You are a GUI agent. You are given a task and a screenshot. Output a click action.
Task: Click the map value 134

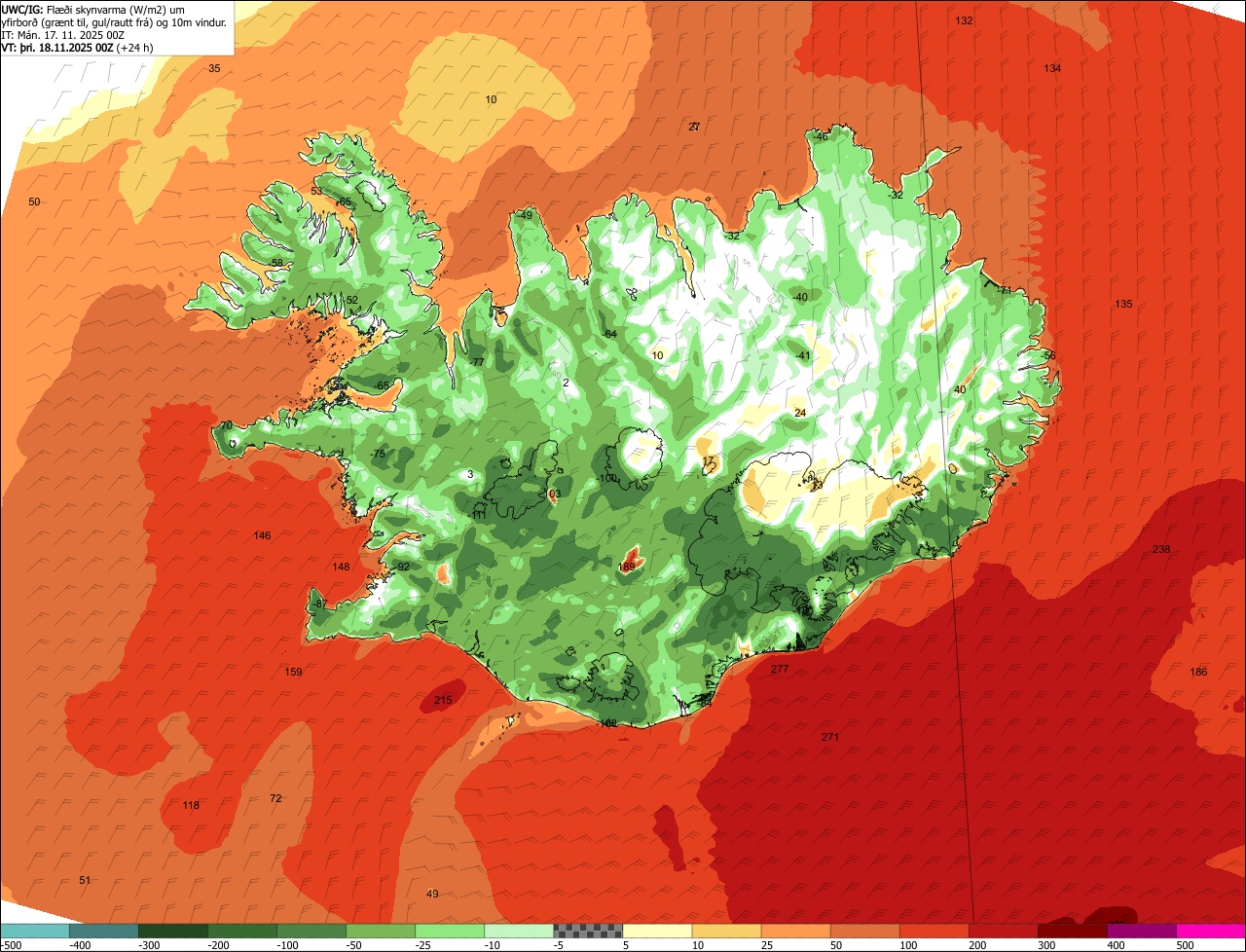[1052, 68]
